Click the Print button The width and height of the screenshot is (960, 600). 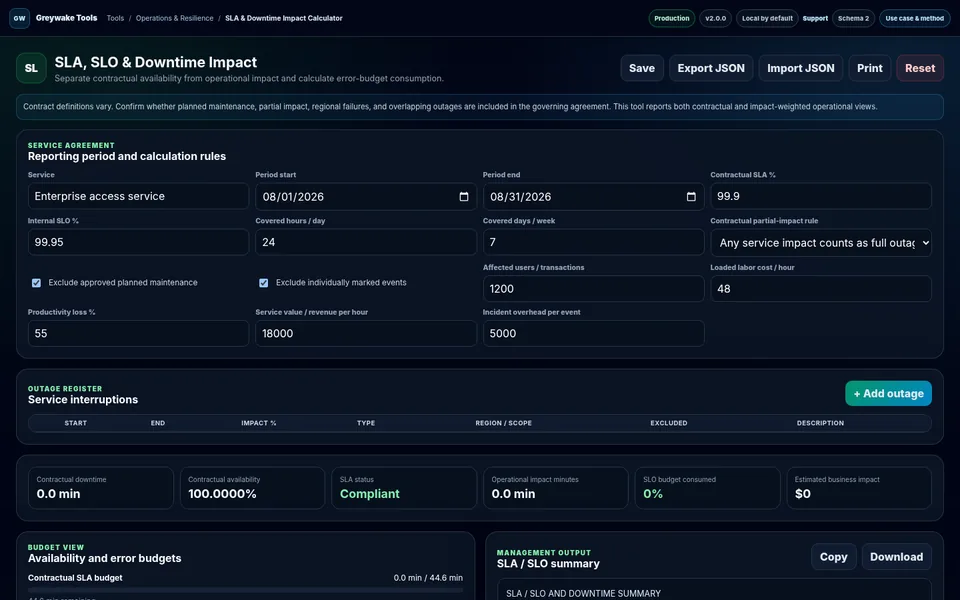pyautogui.click(x=869, y=68)
